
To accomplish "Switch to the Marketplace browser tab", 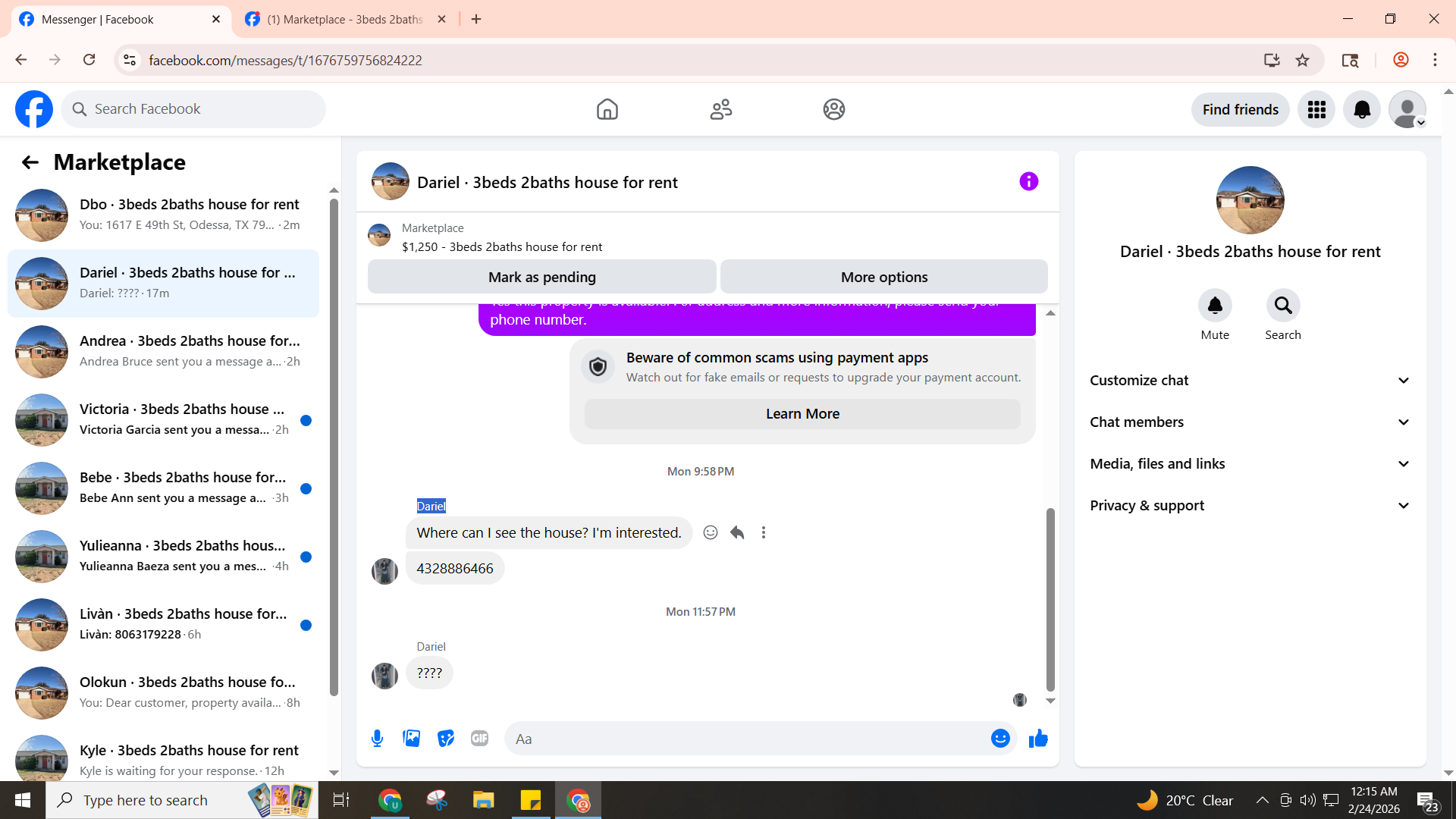I will pyautogui.click(x=346, y=19).
